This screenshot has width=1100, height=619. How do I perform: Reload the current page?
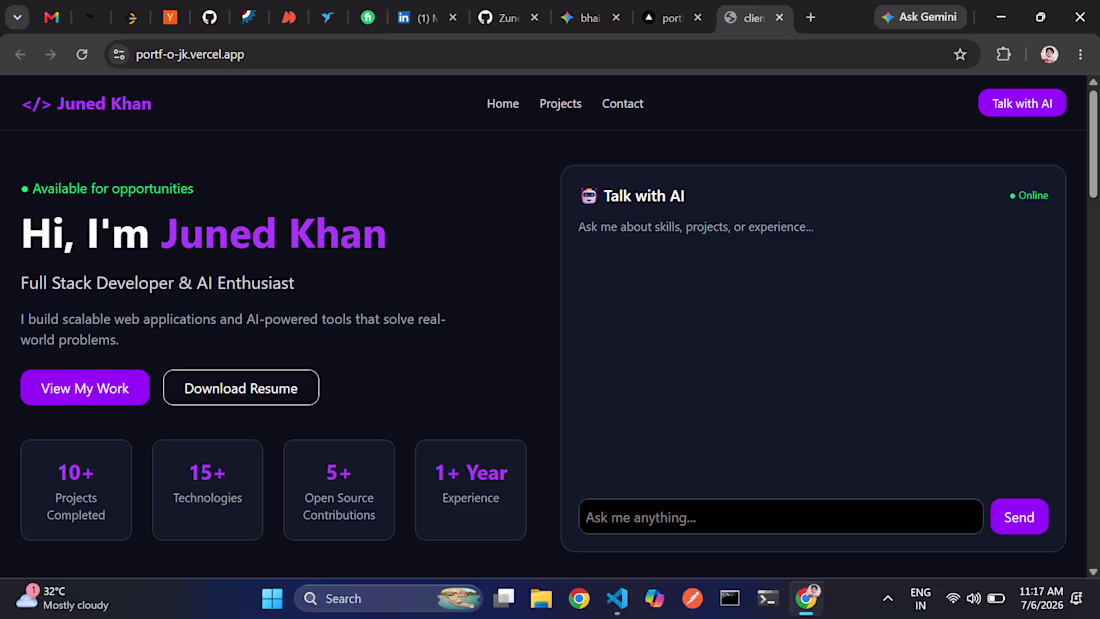[x=82, y=54]
